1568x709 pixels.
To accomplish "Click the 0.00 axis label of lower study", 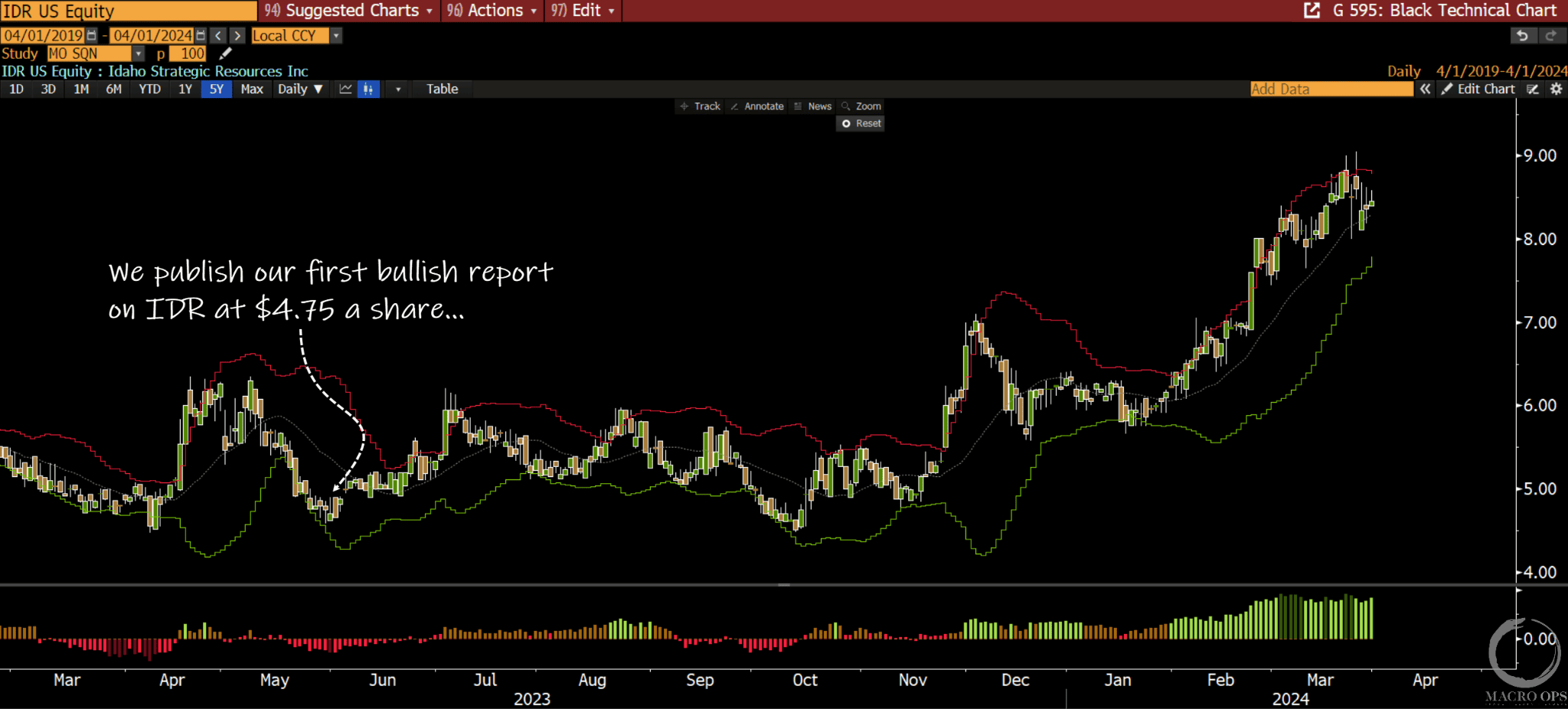I will tap(1540, 639).
